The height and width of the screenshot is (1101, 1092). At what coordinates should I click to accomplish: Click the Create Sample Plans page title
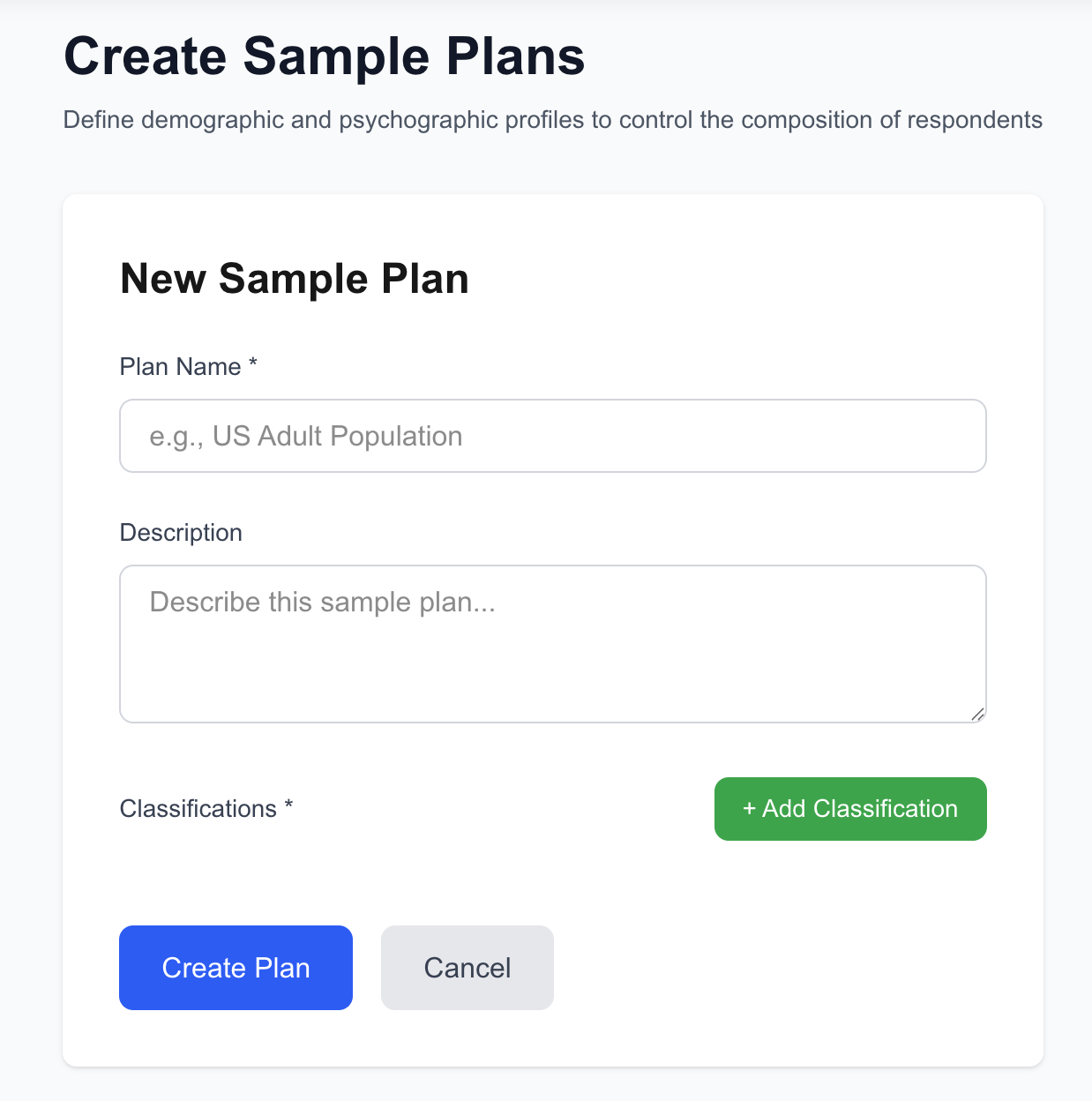click(324, 56)
